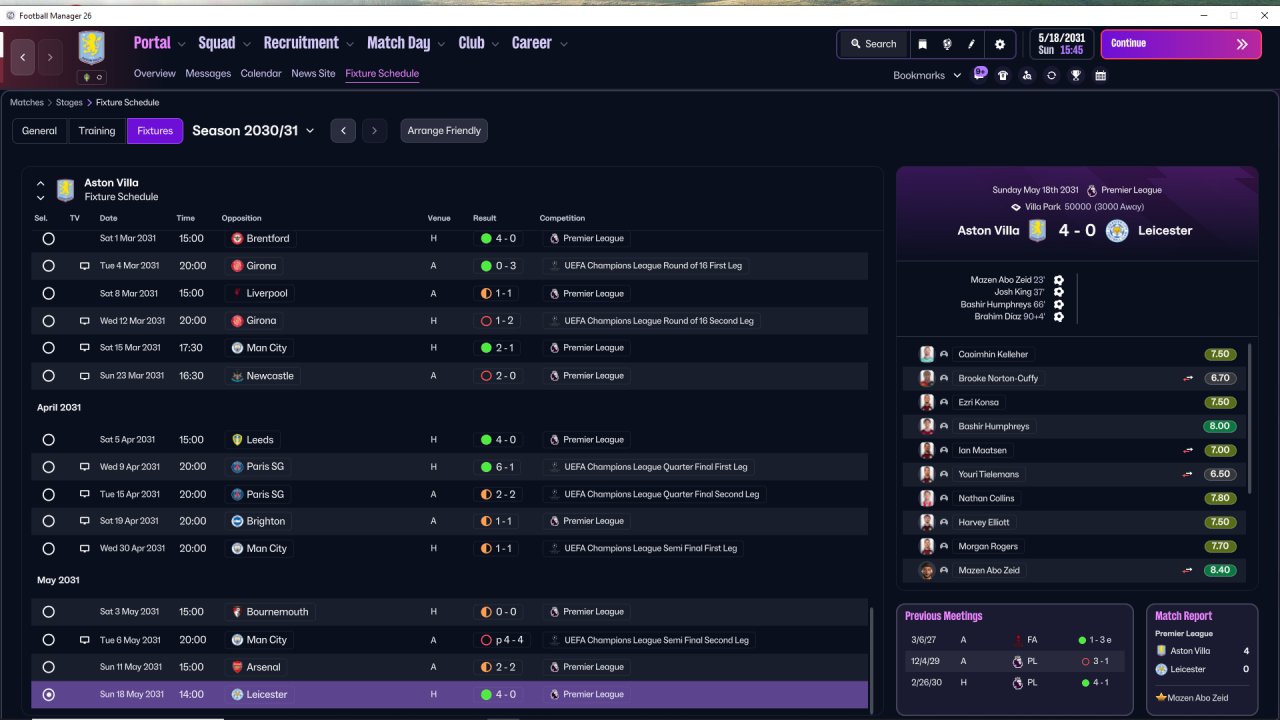Go back with the navigation back arrow
1280x720 pixels.
click(23, 58)
